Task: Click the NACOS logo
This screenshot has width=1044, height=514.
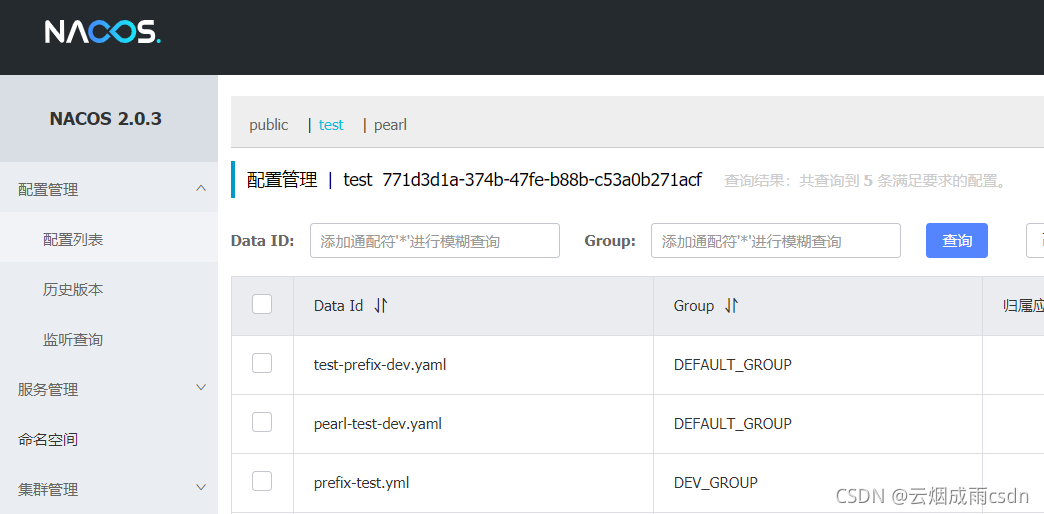Action: point(103,31)
